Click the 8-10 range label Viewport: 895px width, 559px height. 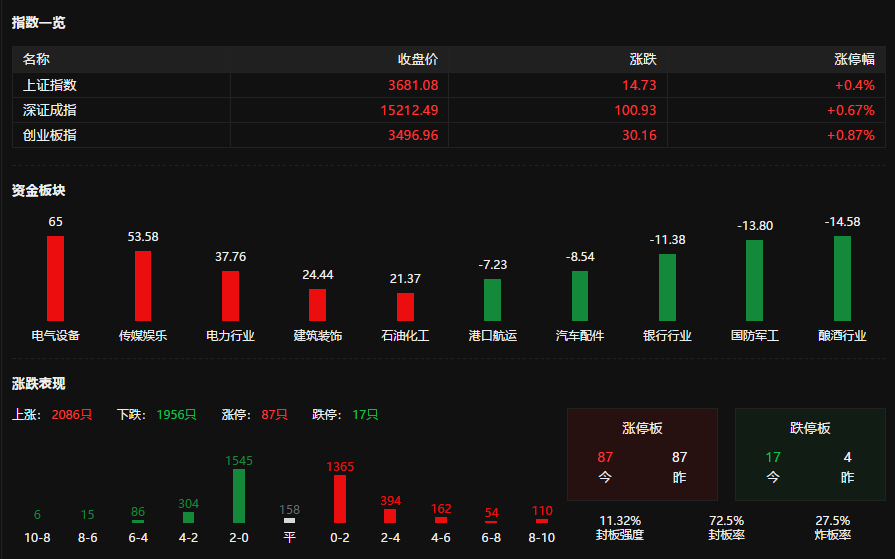(542, 538)
